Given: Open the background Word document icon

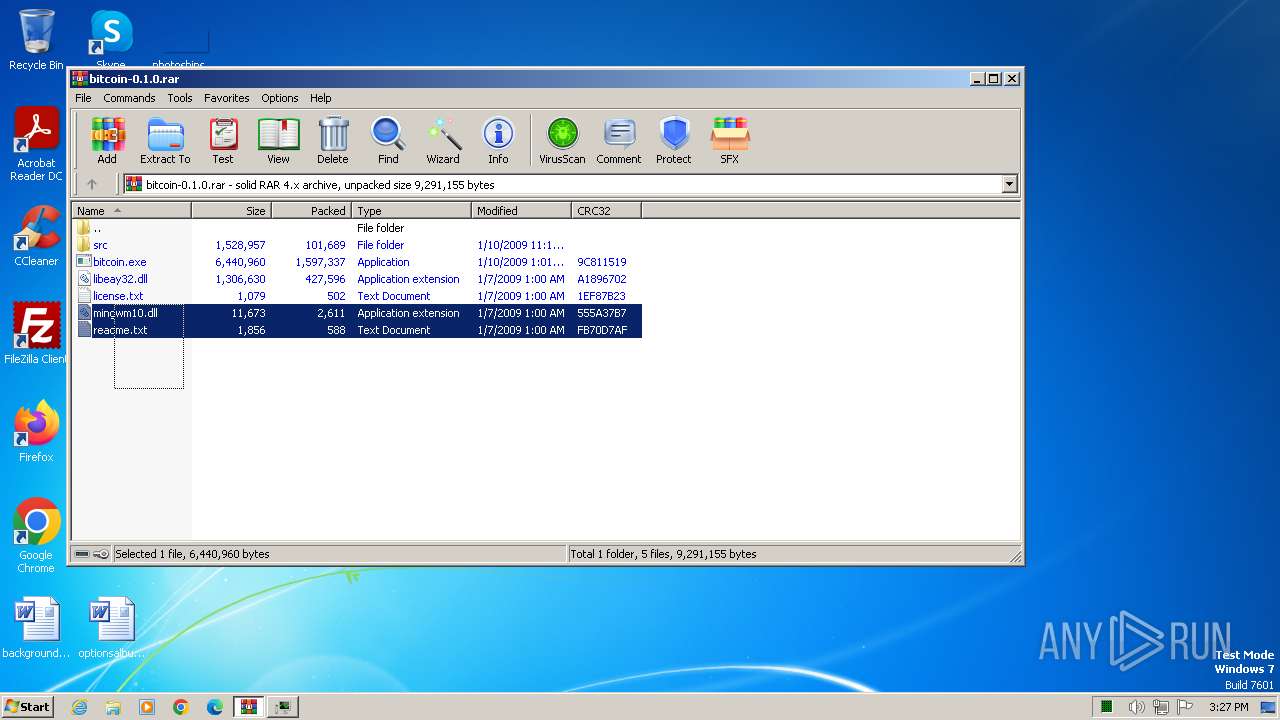Looking at the screenshot, I should pos(37,628).
